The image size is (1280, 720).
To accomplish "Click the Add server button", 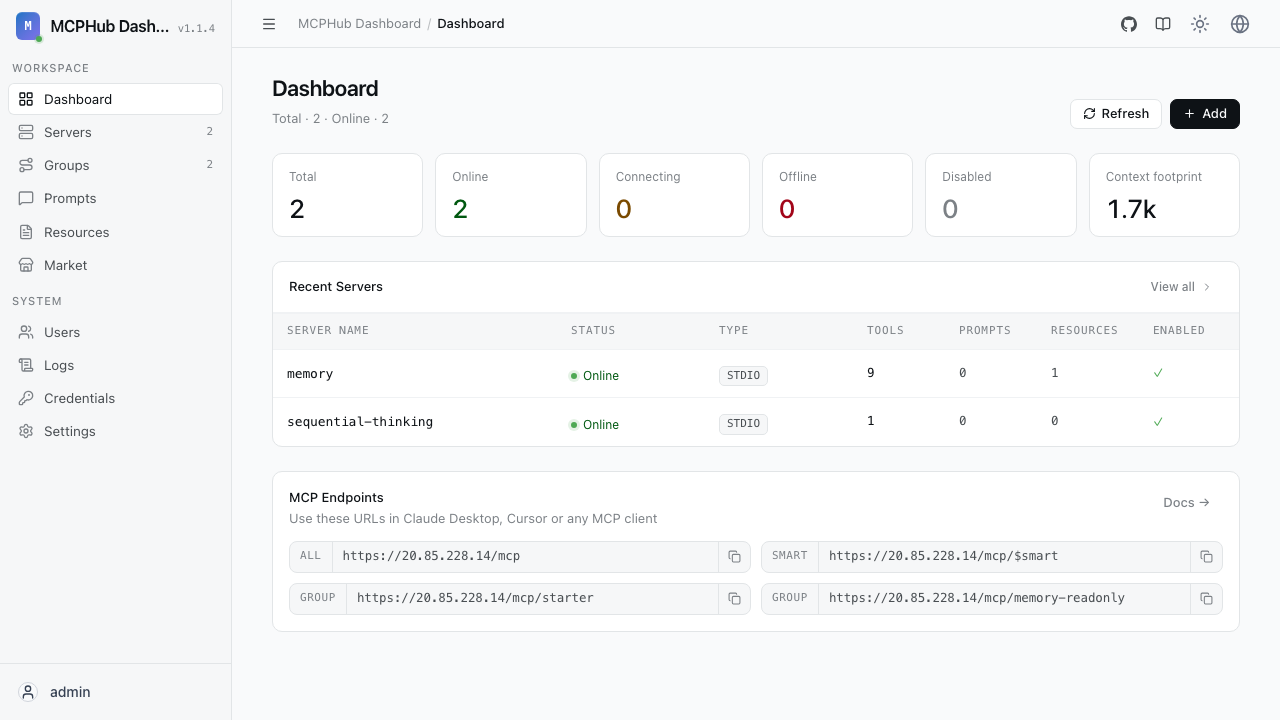I will click(1205, 114).
